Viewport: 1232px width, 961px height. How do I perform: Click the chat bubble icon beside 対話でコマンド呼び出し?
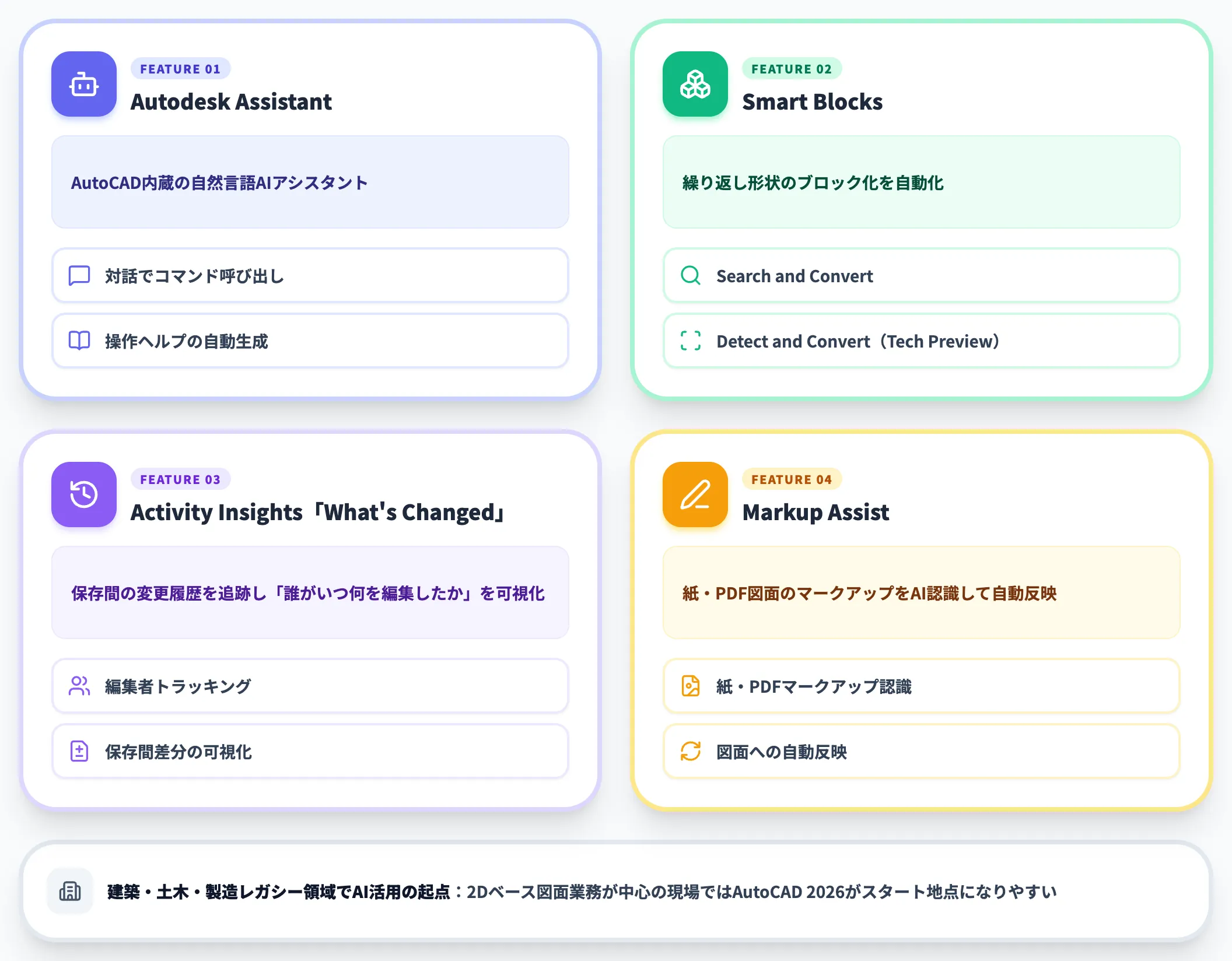pos(79,276)
